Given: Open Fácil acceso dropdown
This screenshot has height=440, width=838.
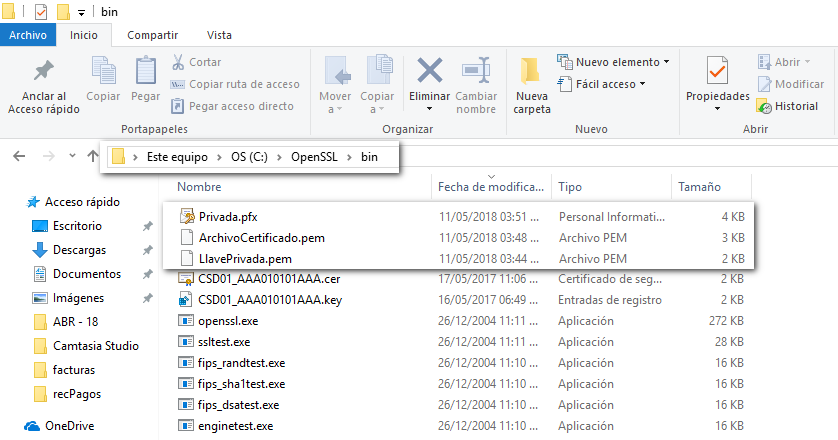Looking at the screenshot, I should click(x=602, y=84).
